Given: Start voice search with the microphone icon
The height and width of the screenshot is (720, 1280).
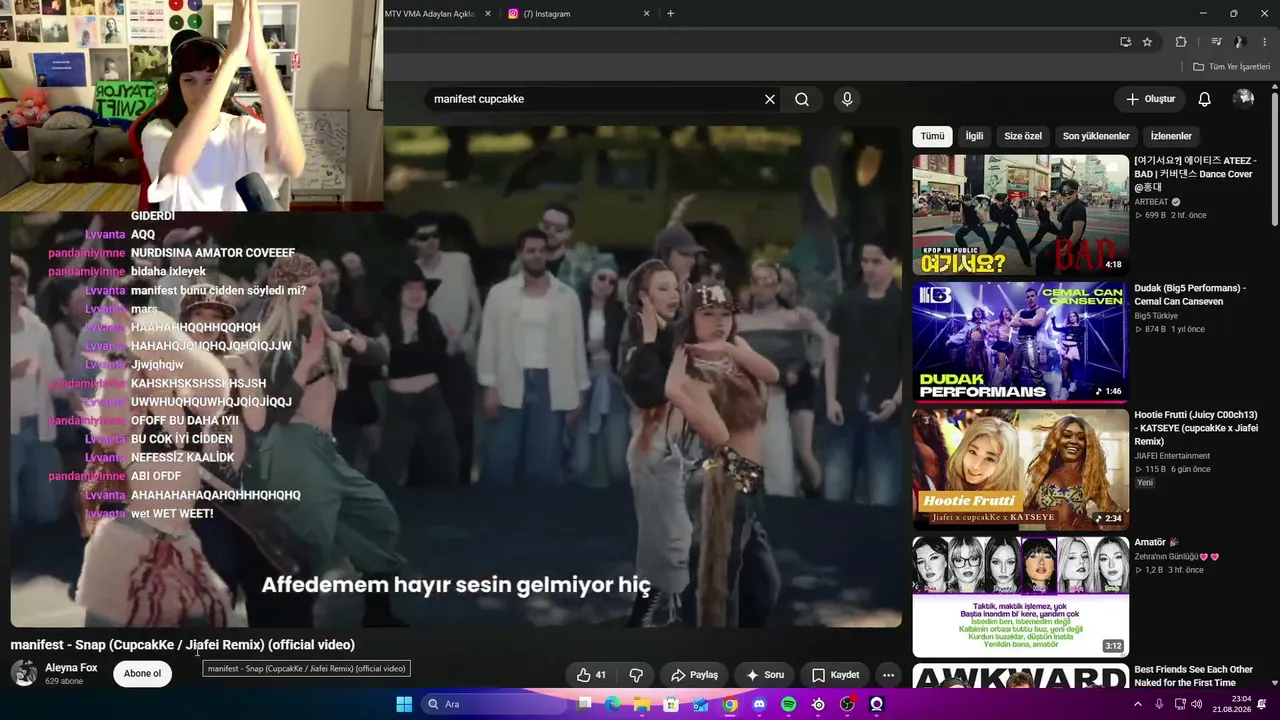Looking at the screenshot, I should pyautogui.click(x=847, y=99).
